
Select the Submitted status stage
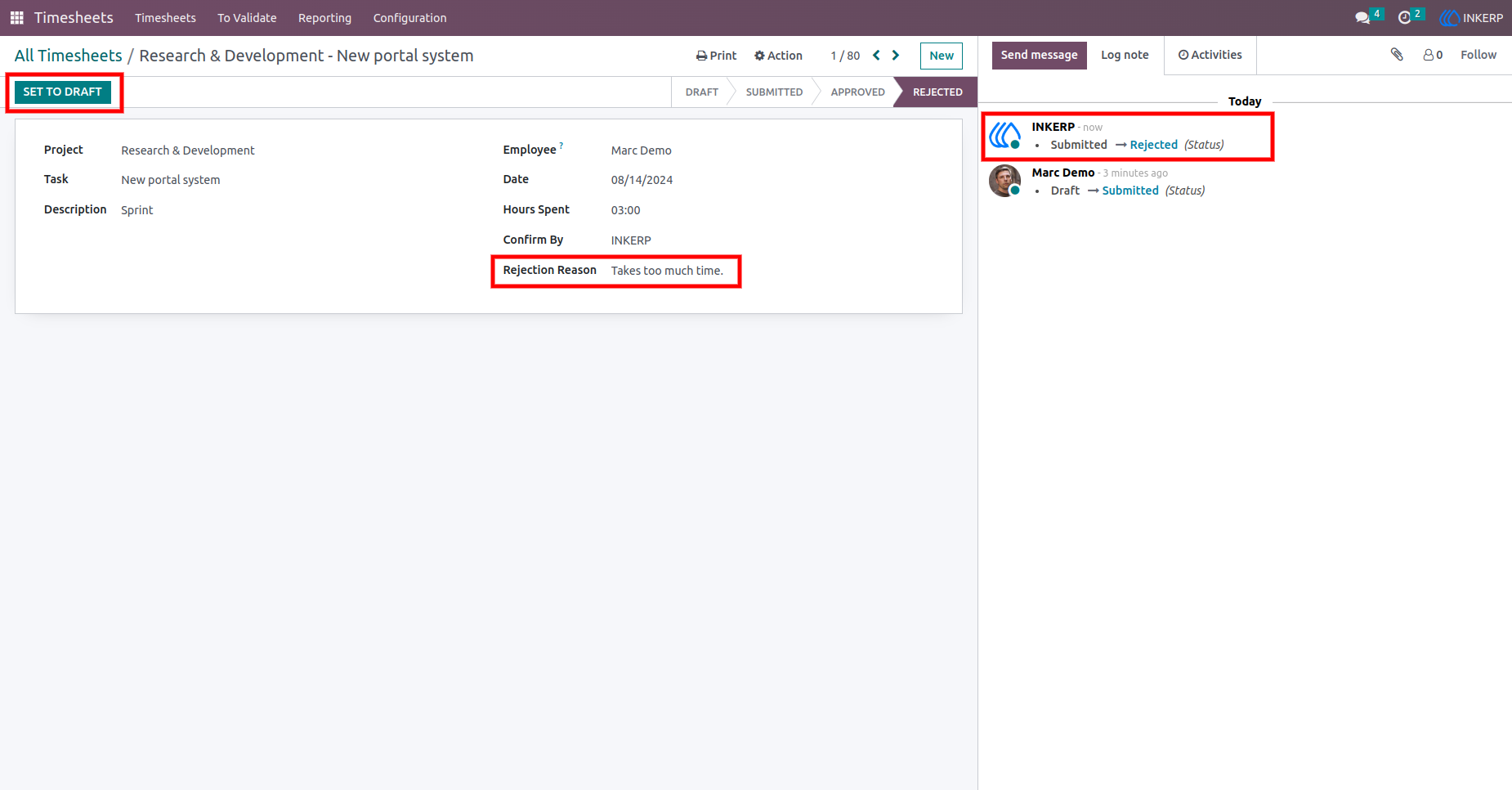[774, 92]
